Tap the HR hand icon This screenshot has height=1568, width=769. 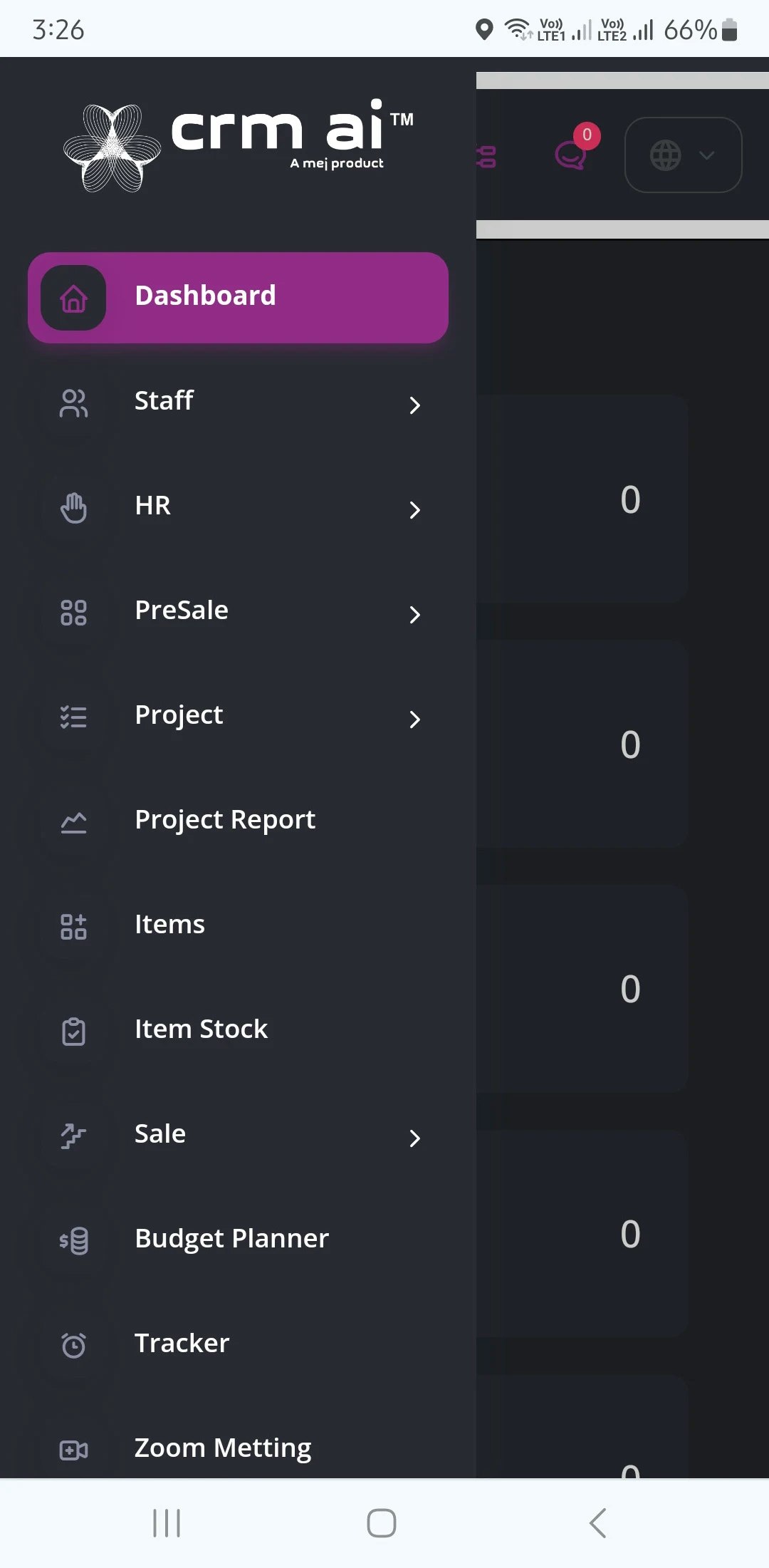click(x=73, y=508)
